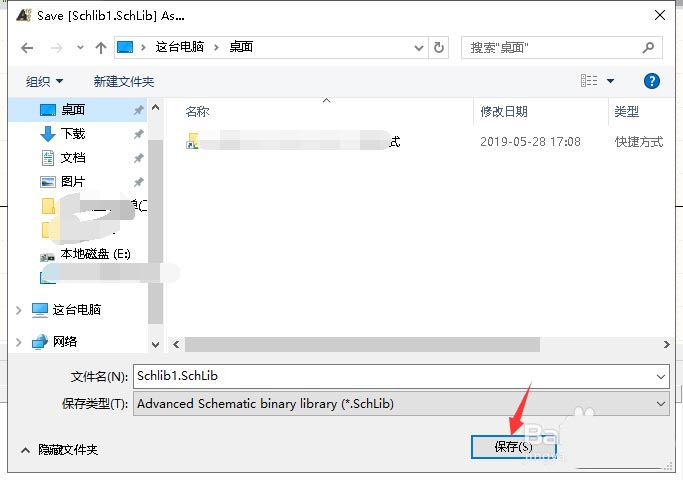The height and width of the screenshot is (480, 683).
Task: Open recent locations dropdown arrow
Action: tap(80, 47)
